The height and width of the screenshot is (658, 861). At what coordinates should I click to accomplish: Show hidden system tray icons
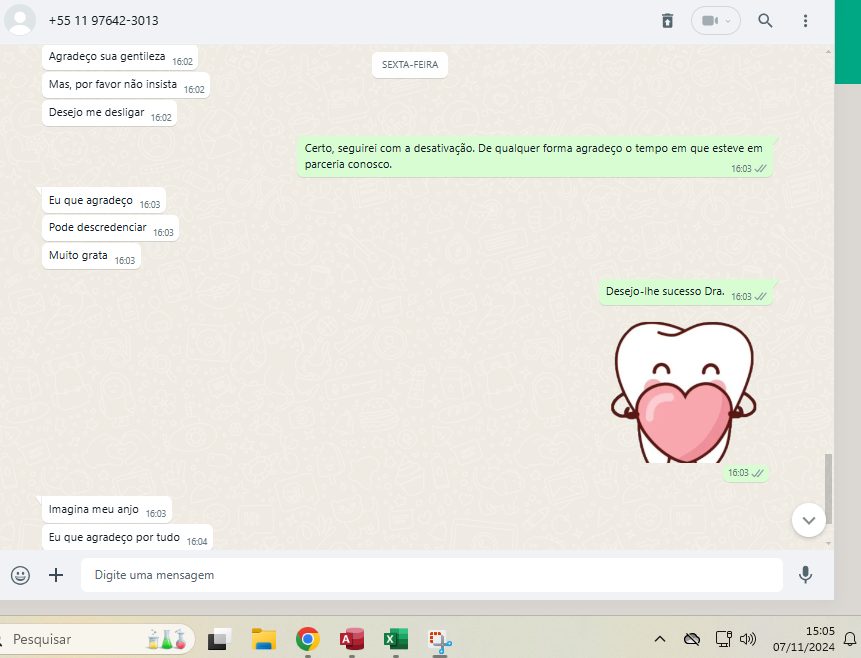click(x=660, y=639)
